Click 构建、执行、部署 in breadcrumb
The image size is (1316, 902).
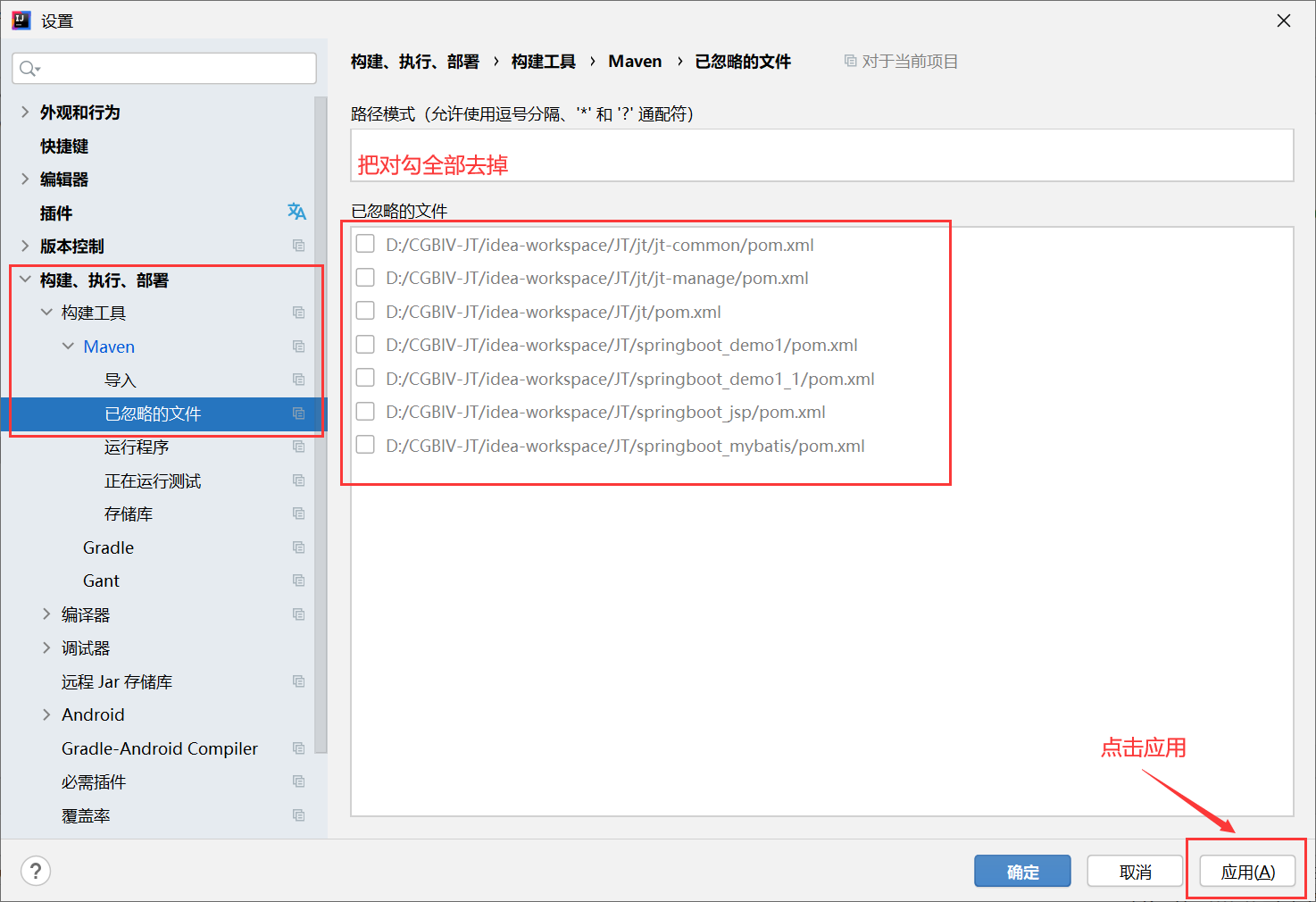click(x=414, y=61)
